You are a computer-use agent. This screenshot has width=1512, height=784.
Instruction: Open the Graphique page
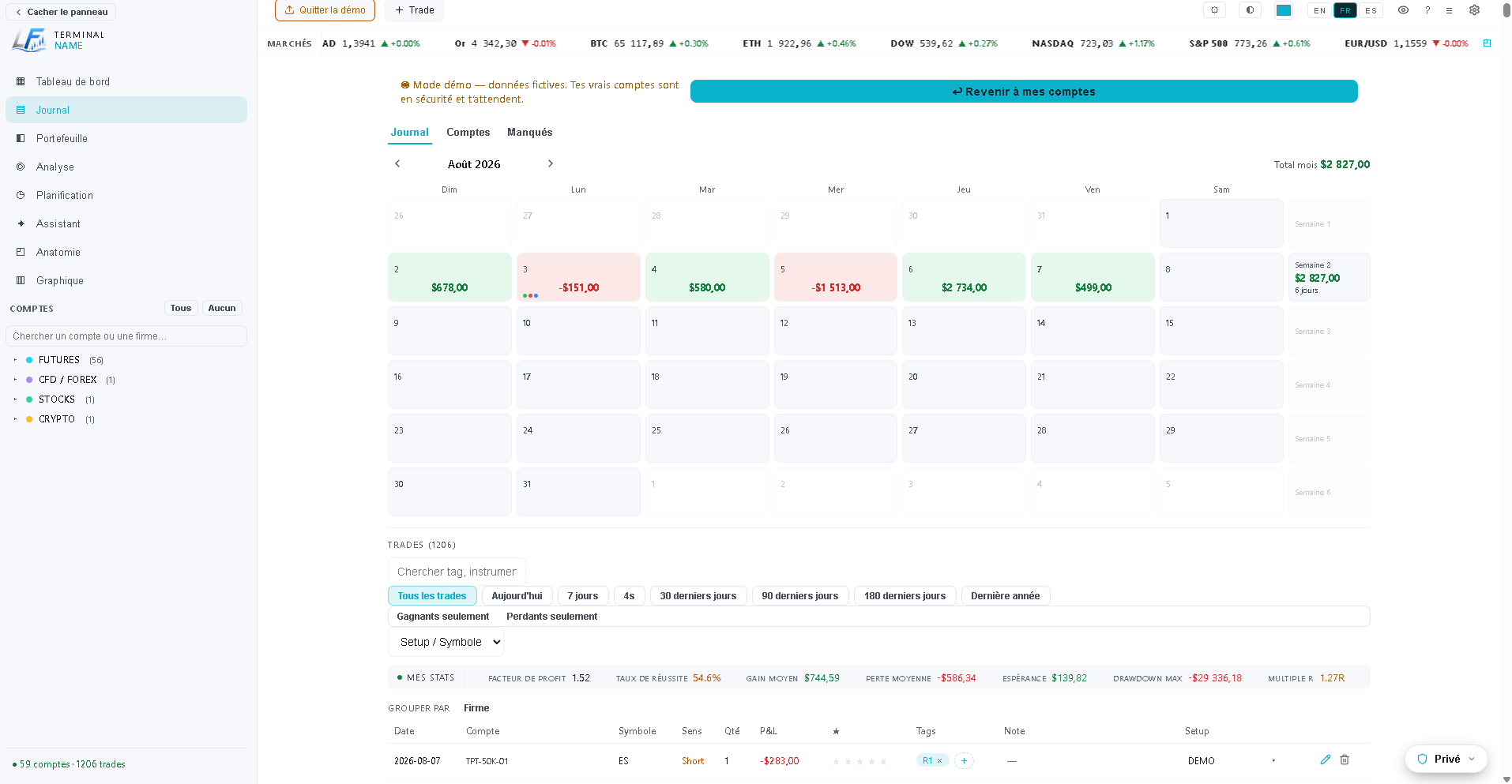[x=126, y=280]
